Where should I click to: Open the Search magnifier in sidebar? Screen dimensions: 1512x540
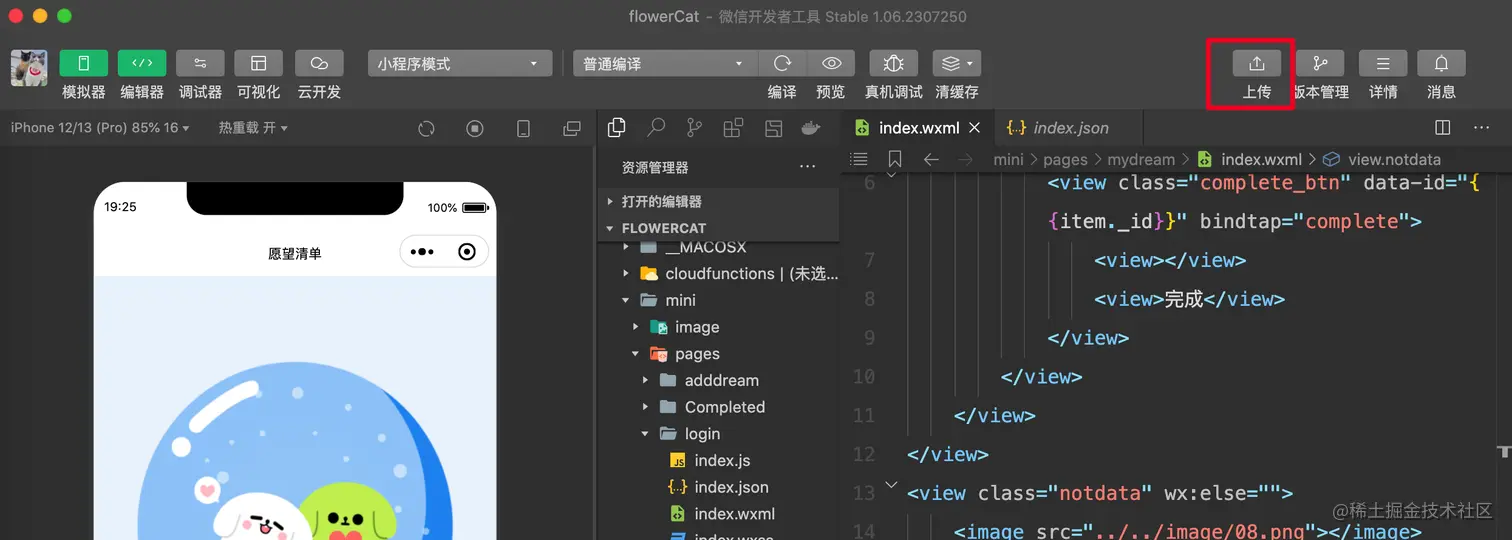pyautogui.click(x=656, y=127)
